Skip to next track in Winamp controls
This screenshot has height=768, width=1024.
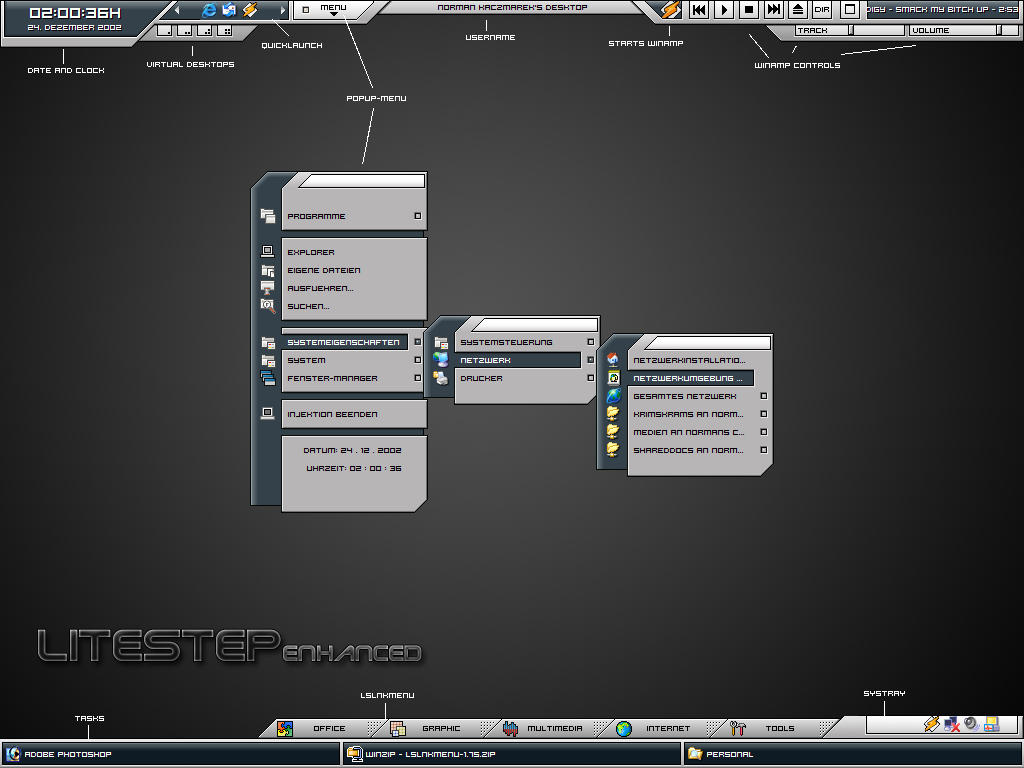(x=773, y=10)
